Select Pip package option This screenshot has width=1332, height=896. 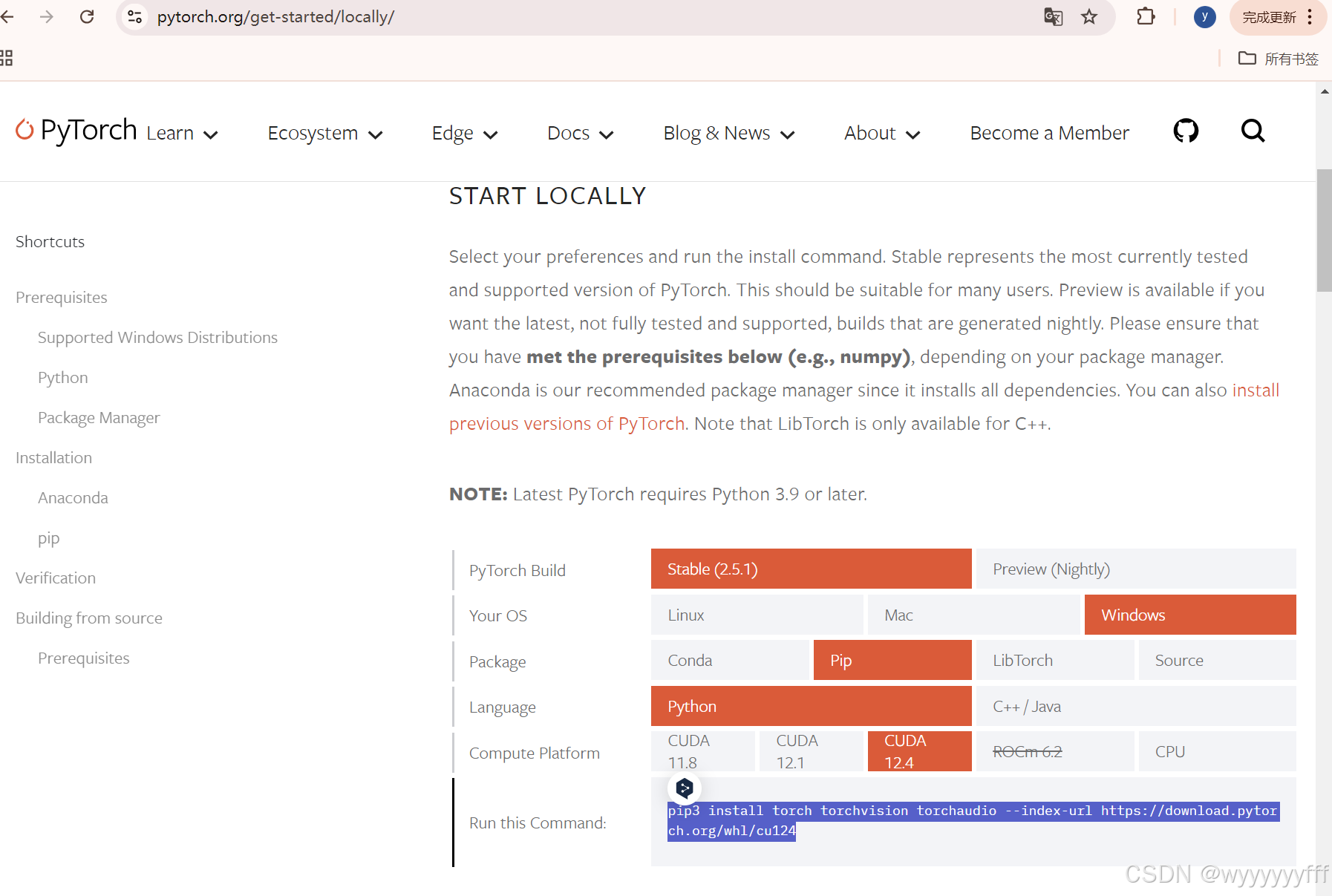pyautogui.click(x=892, y=660)
